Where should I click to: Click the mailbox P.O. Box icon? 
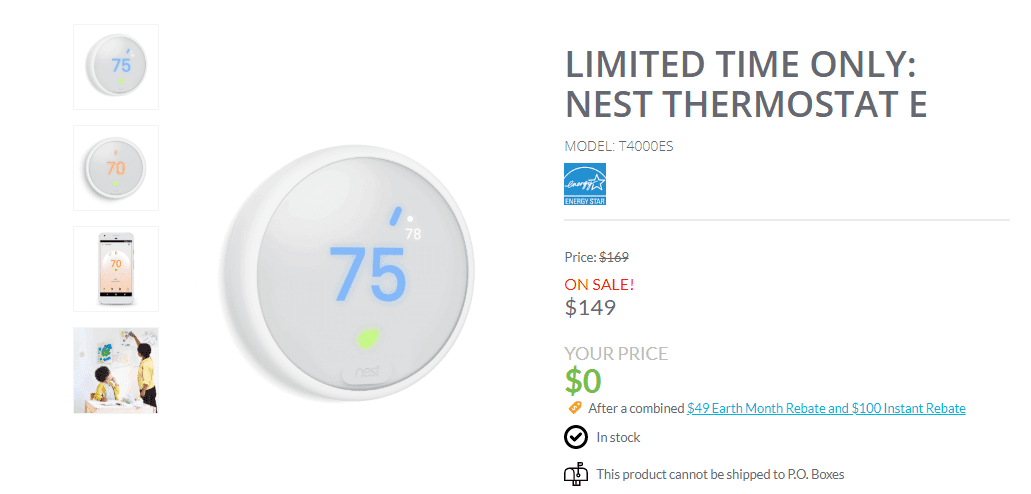click(x=576, y=475)
